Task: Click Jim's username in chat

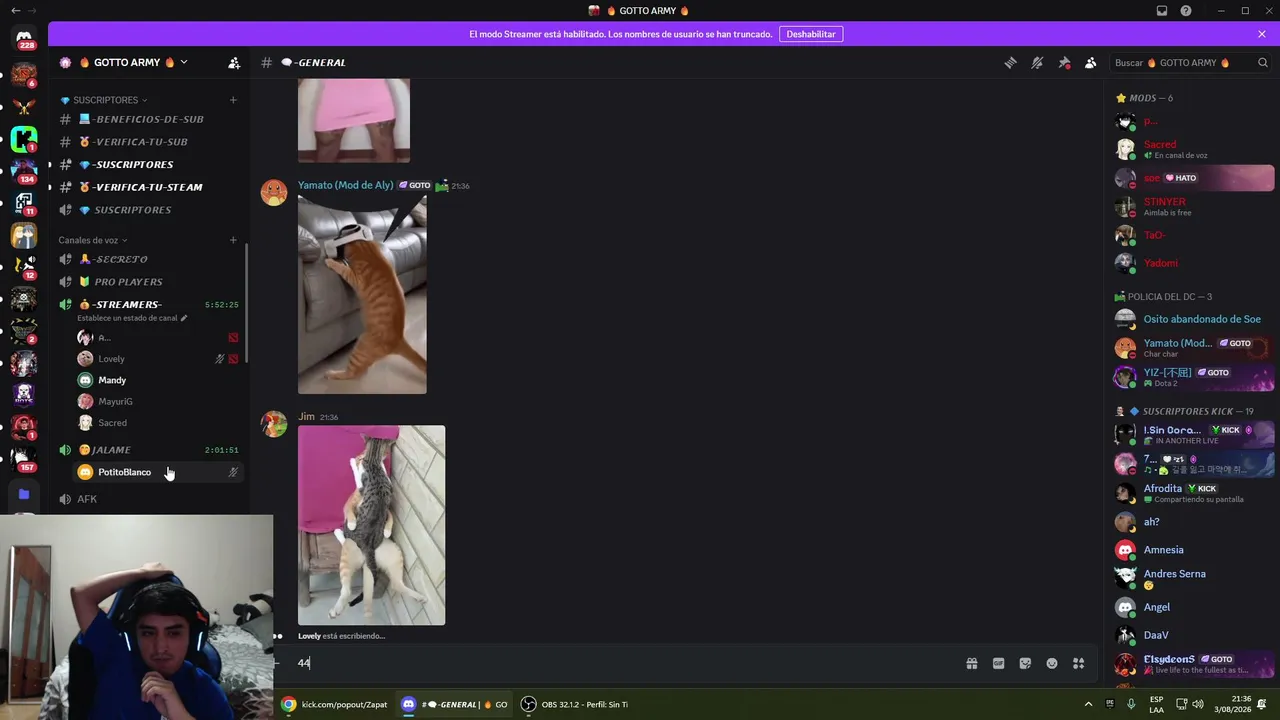Action: pos(306,416)
